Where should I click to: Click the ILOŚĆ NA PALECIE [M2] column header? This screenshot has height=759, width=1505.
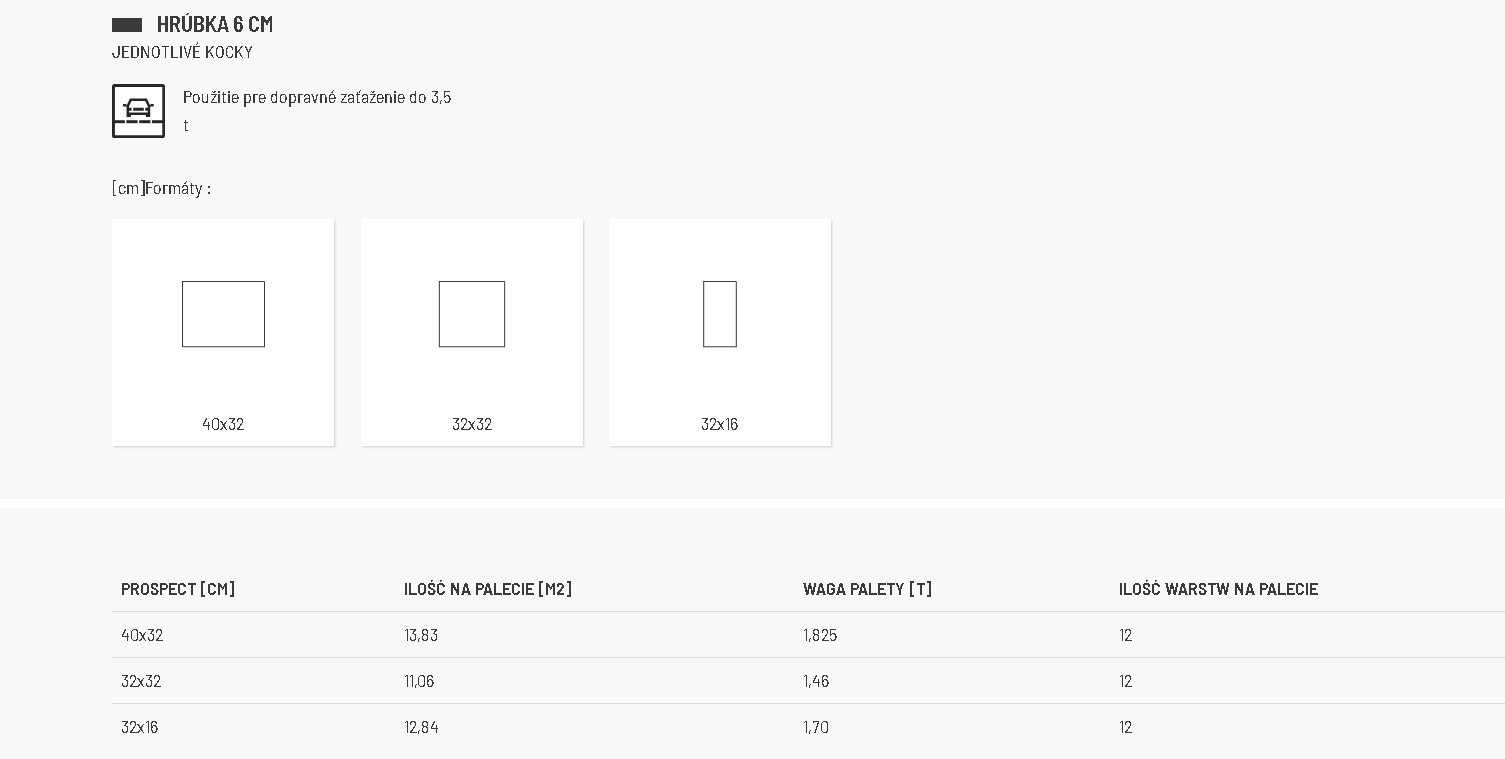488,589
